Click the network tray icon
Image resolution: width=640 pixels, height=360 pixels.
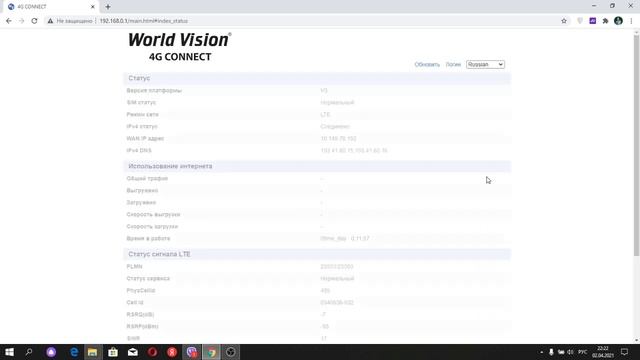tap(561, 352)
